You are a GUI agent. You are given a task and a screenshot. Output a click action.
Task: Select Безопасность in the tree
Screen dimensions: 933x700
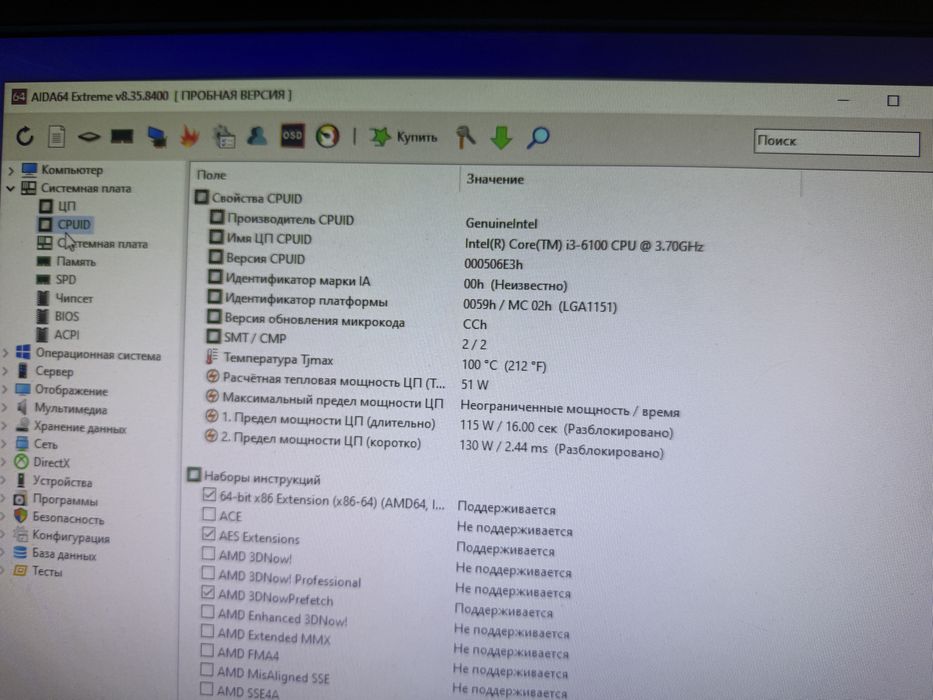(x=59, y=518)
